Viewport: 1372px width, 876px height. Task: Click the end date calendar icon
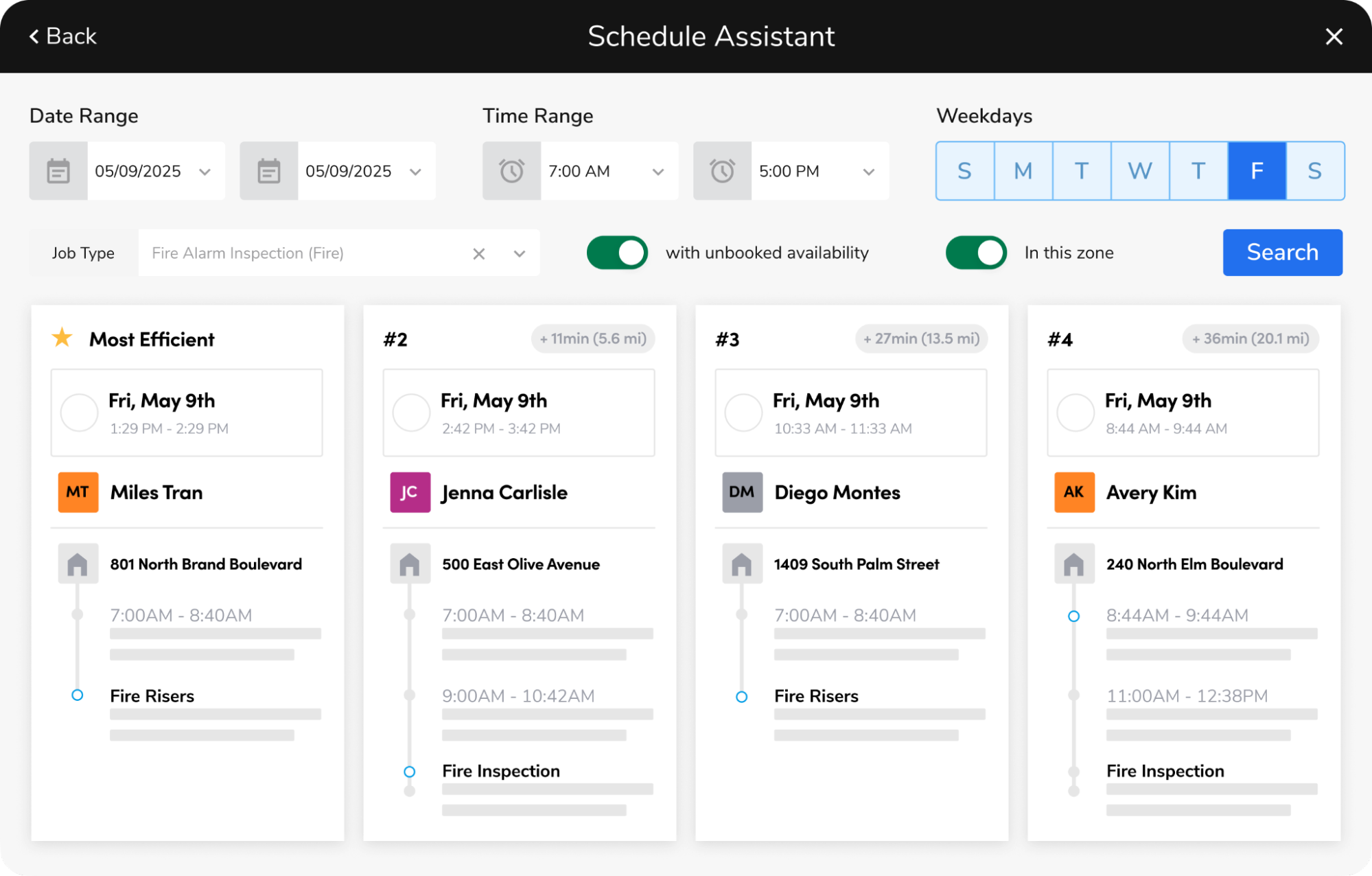click(268, 171)
